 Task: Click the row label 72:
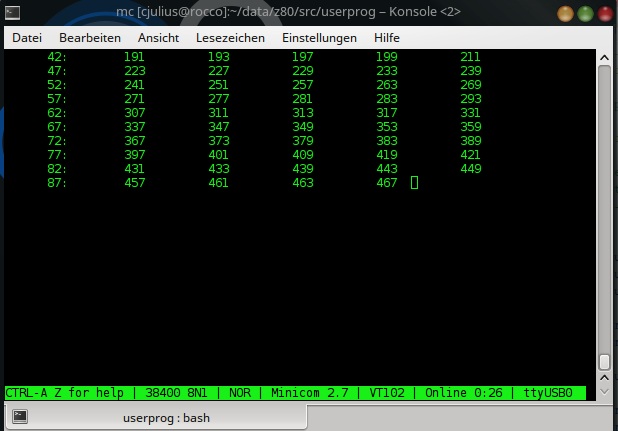(x=57, y=141)
